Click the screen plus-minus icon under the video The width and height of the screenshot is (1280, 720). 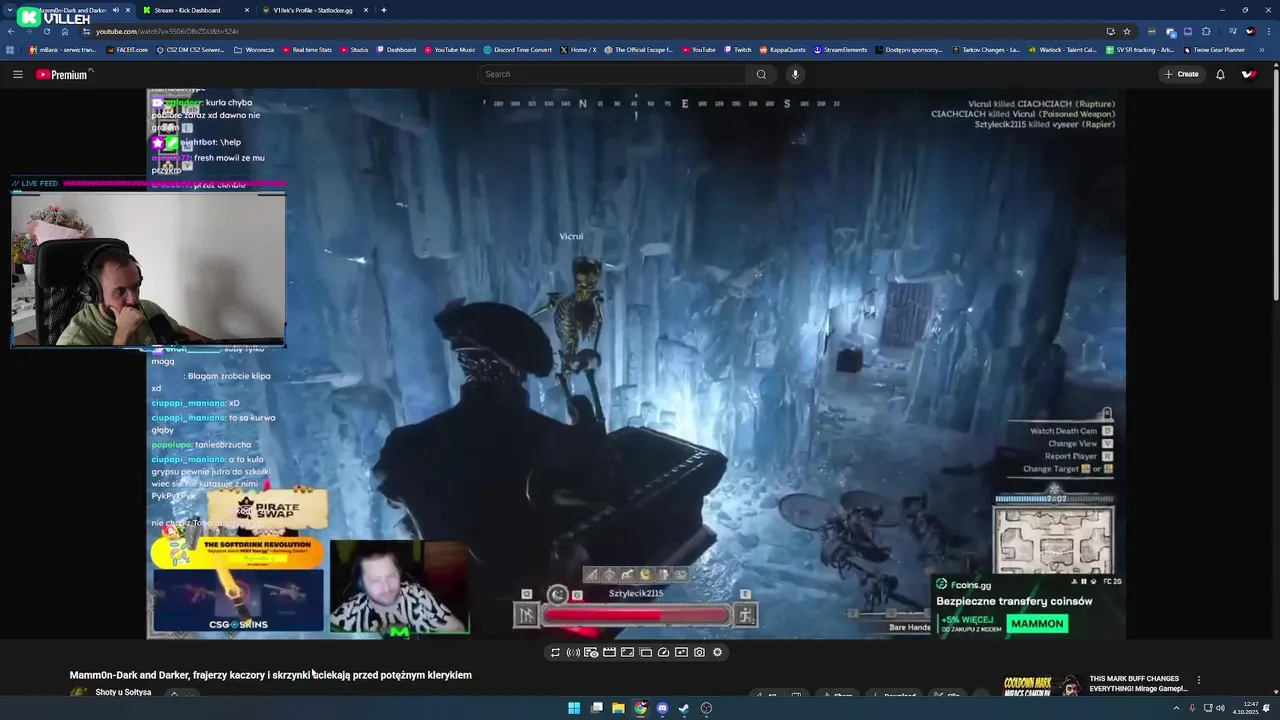(x=681, y=652)
